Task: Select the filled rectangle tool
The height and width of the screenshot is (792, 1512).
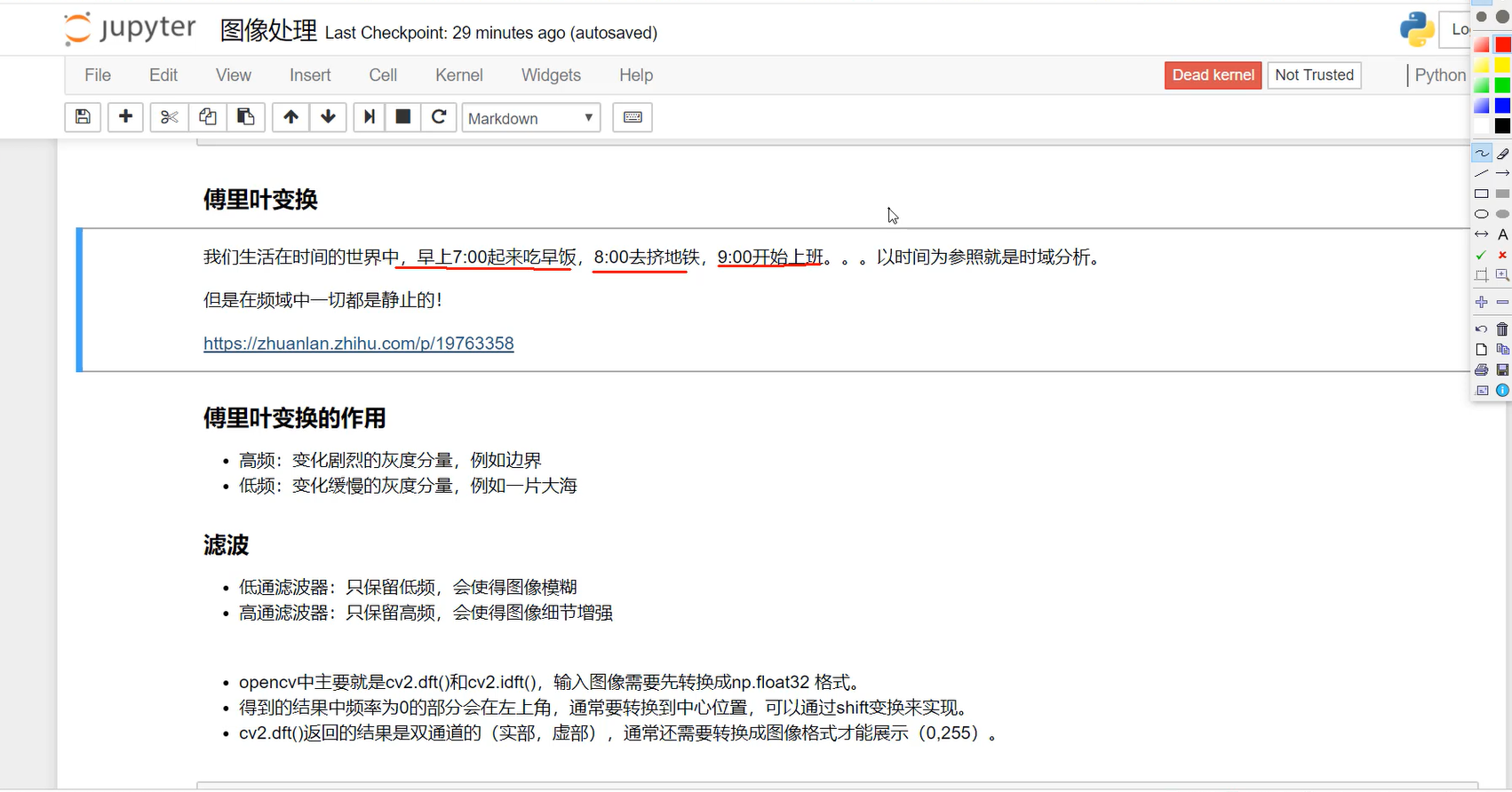Action: click(x=1502, y=194)
